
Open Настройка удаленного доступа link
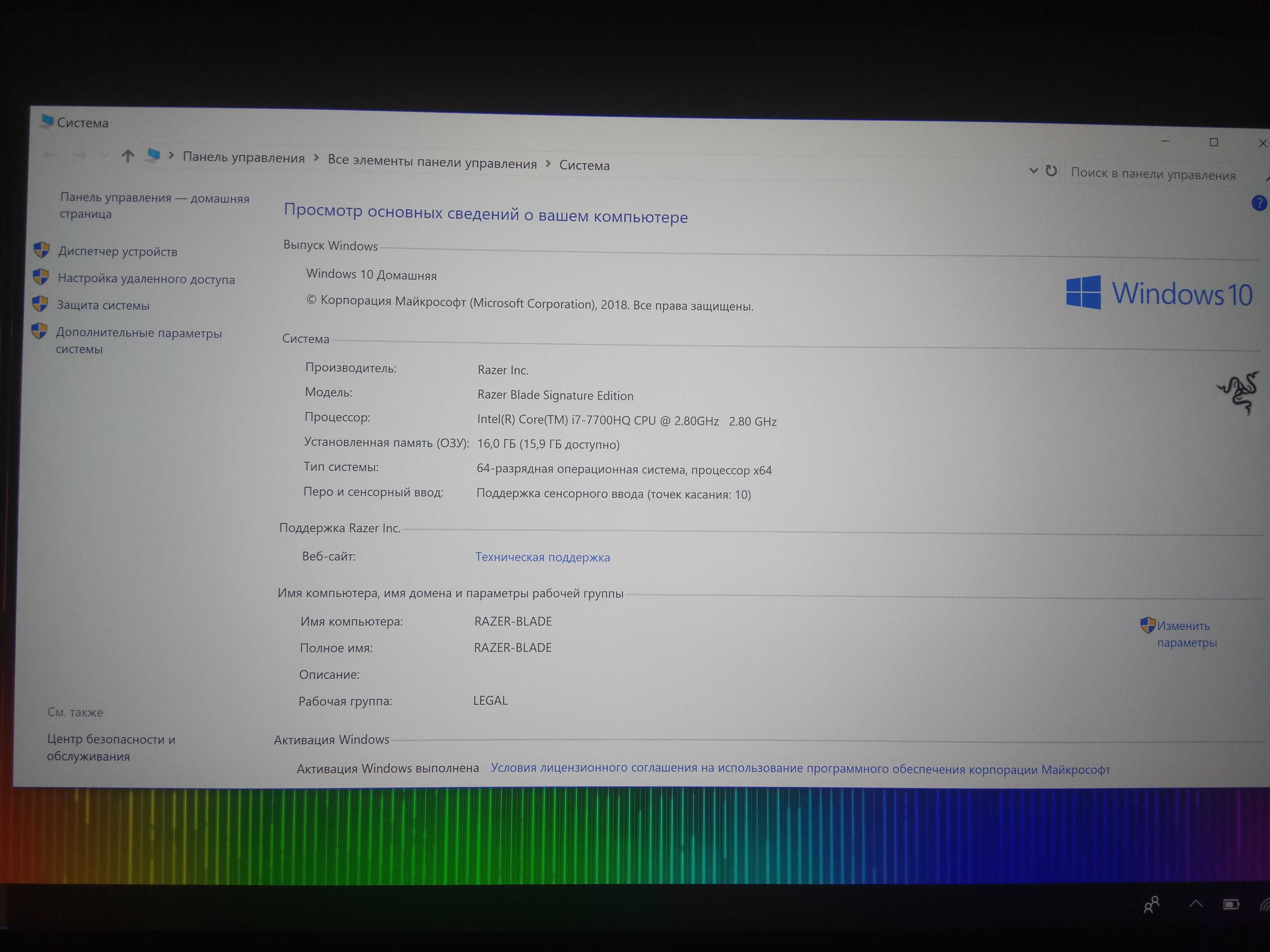147,279
